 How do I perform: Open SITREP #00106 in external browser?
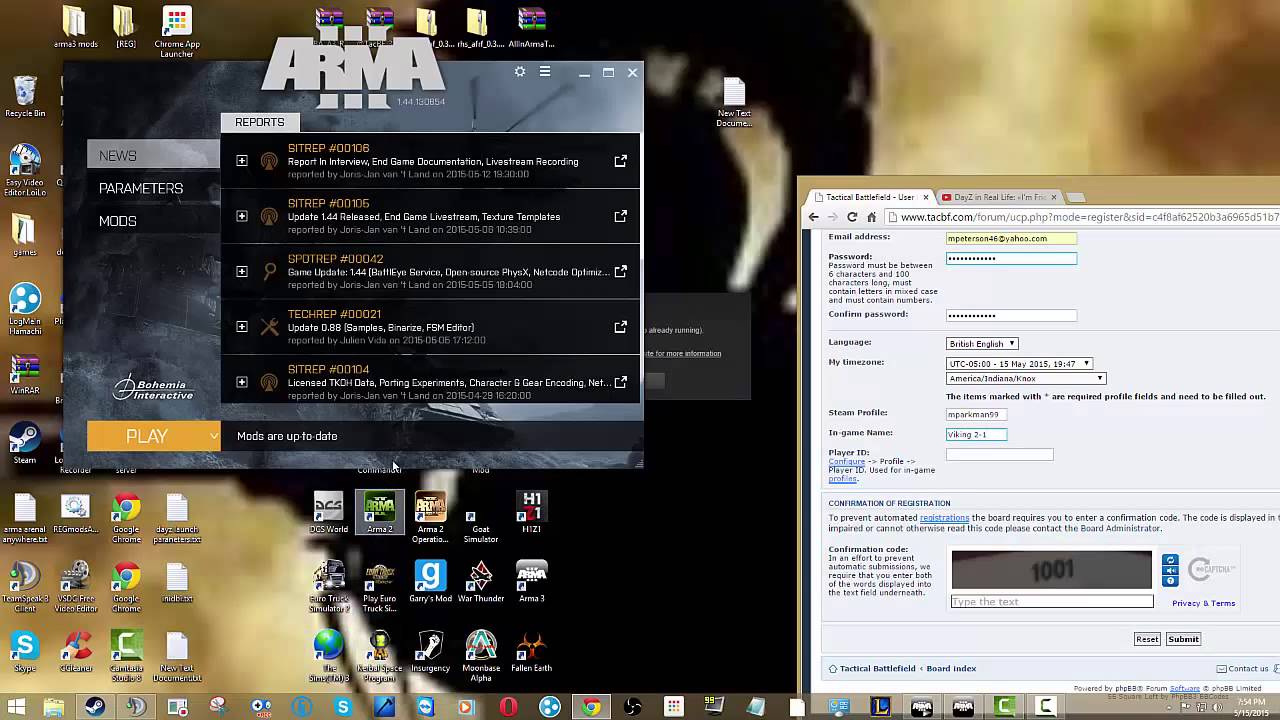tap(620, 161)
